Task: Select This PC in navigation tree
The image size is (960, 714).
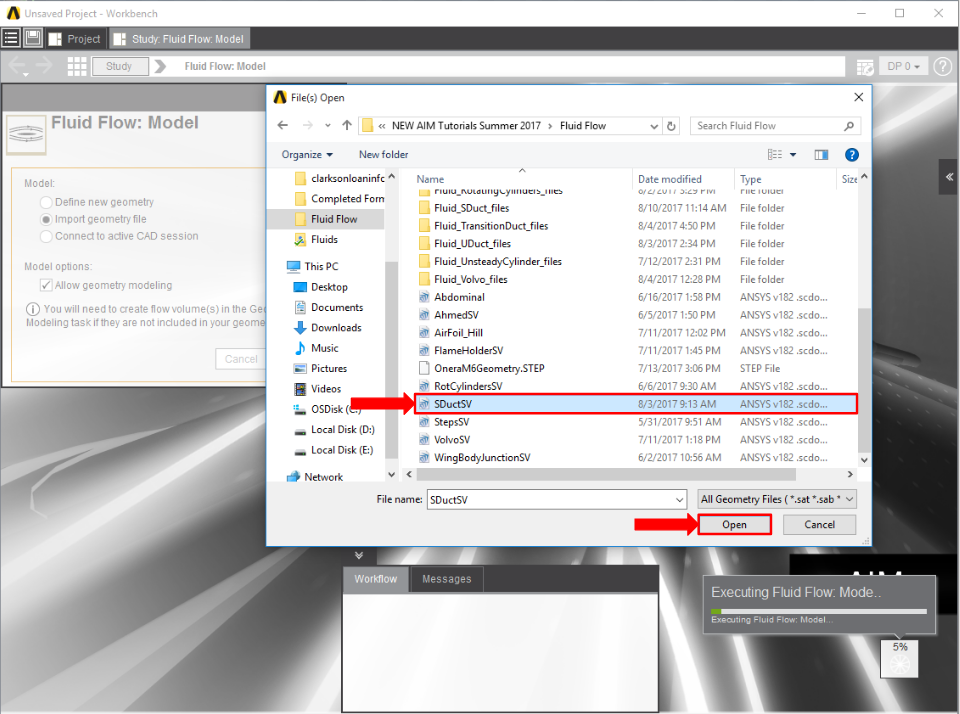Action: [x=321, y=266]
